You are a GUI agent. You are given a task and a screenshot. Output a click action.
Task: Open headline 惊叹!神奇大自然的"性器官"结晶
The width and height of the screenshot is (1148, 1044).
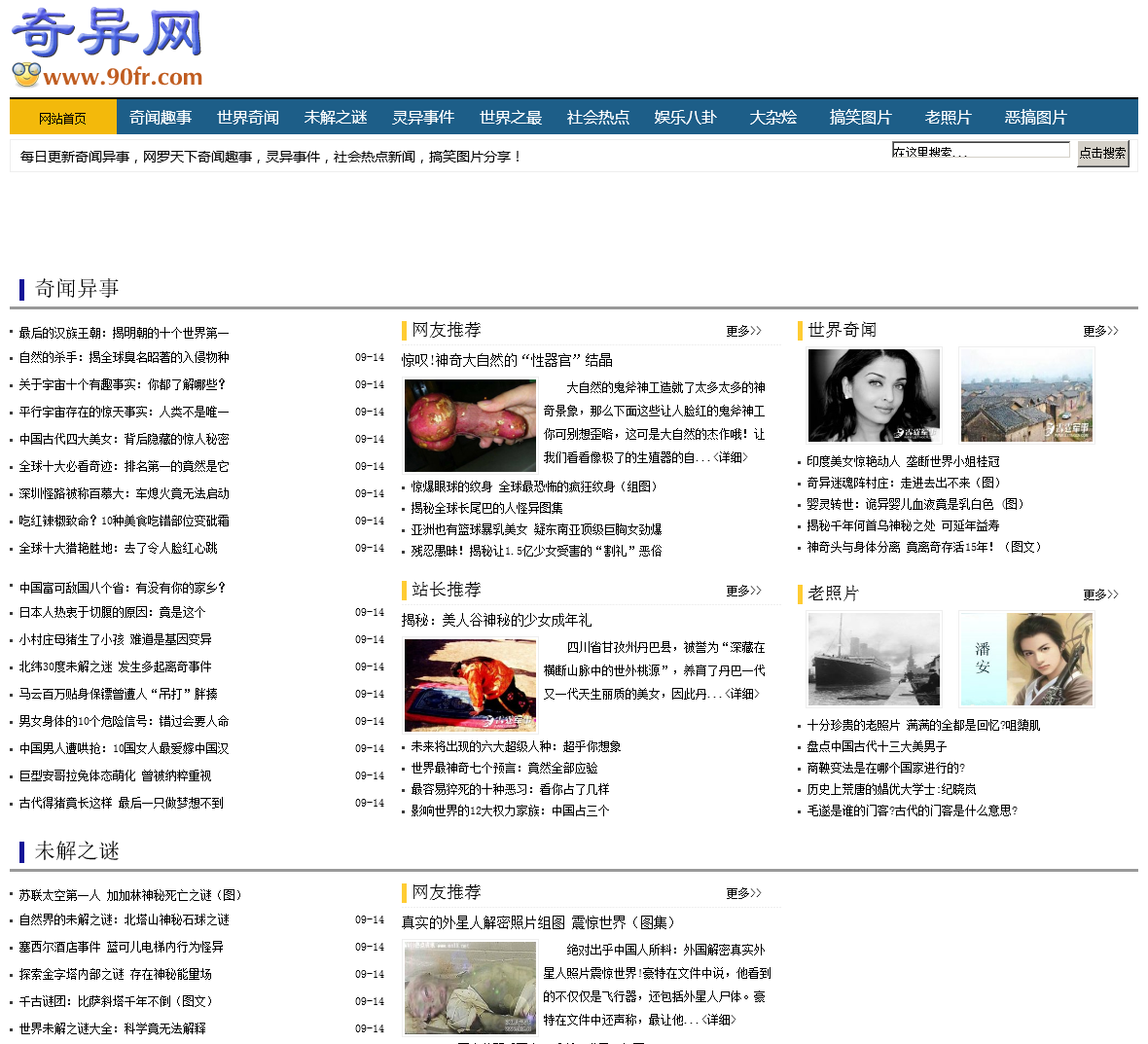click(x=507, y=360)
